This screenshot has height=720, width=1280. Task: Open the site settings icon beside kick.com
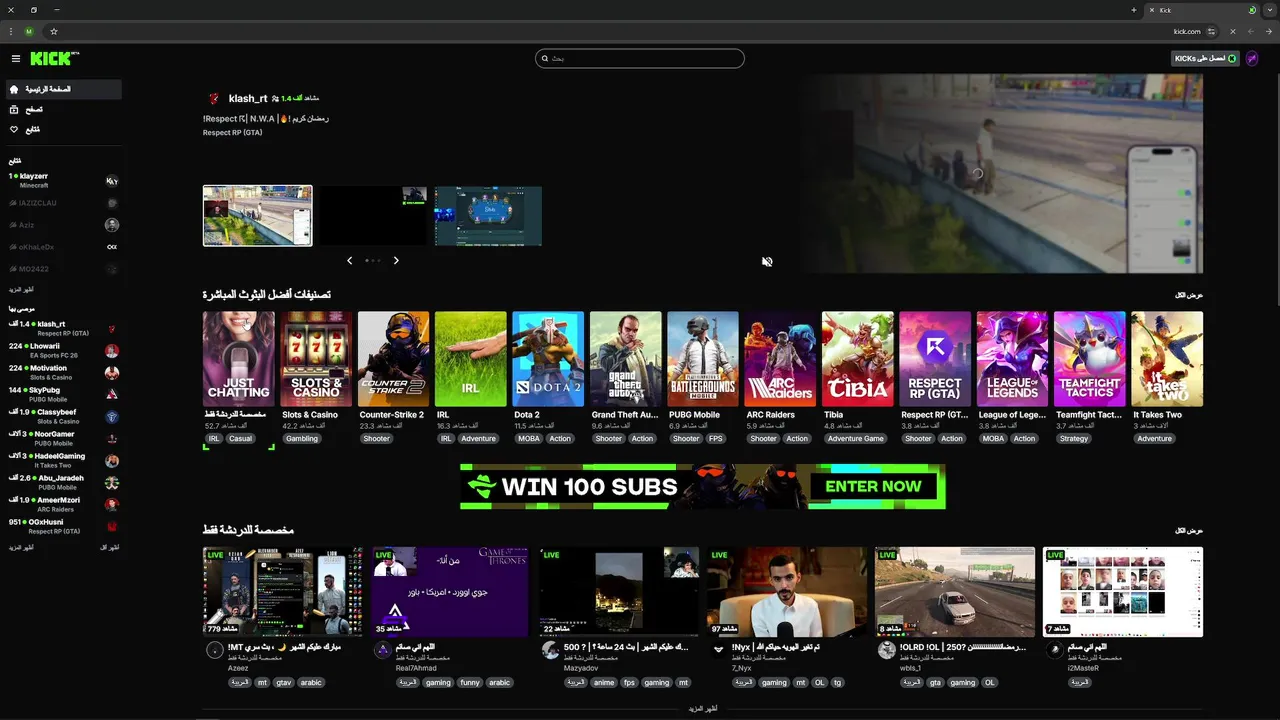click(1212, 32)
